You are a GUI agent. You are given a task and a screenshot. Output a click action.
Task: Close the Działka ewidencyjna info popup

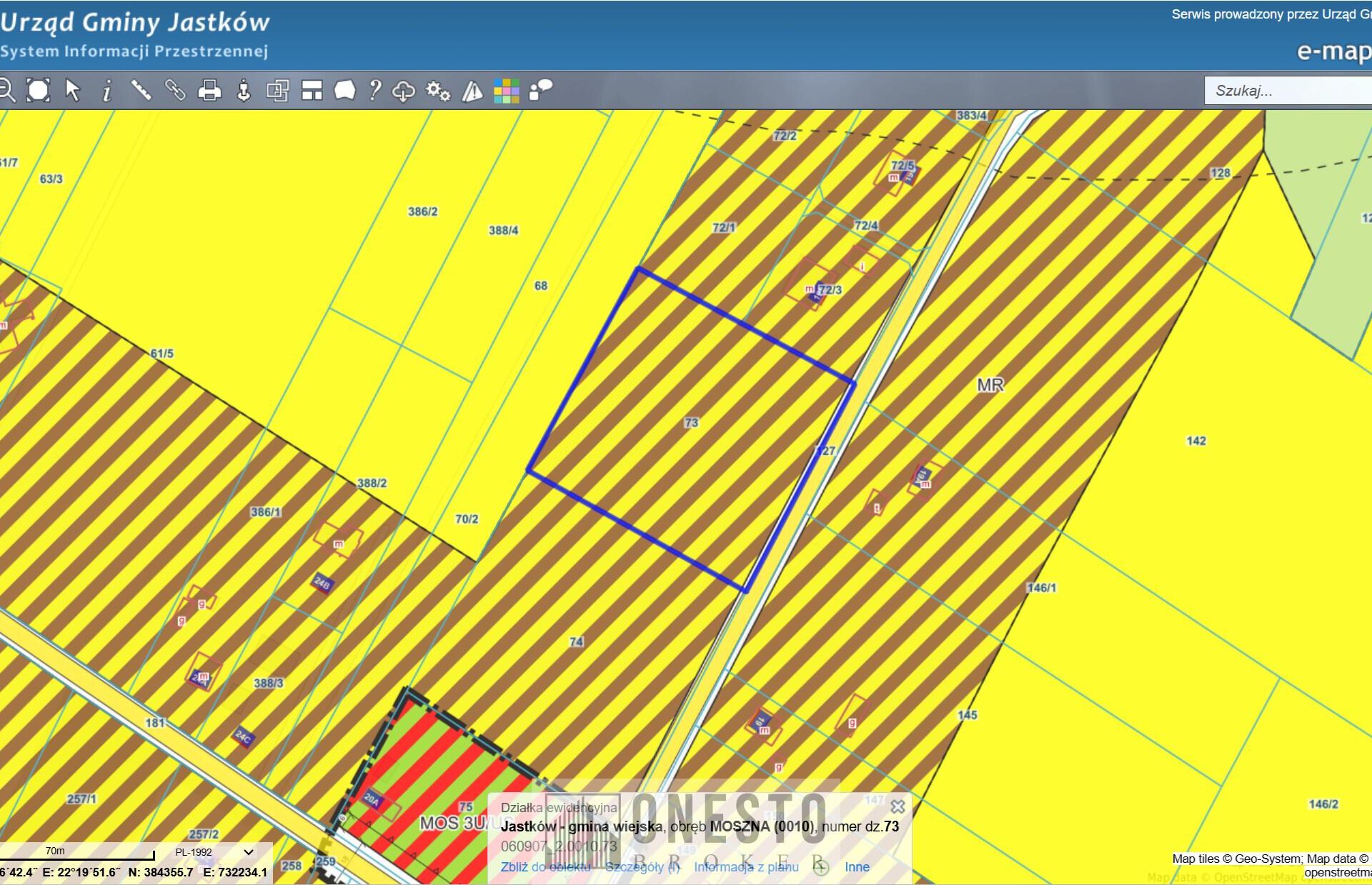pyautogui.click(x=898, y=807)
